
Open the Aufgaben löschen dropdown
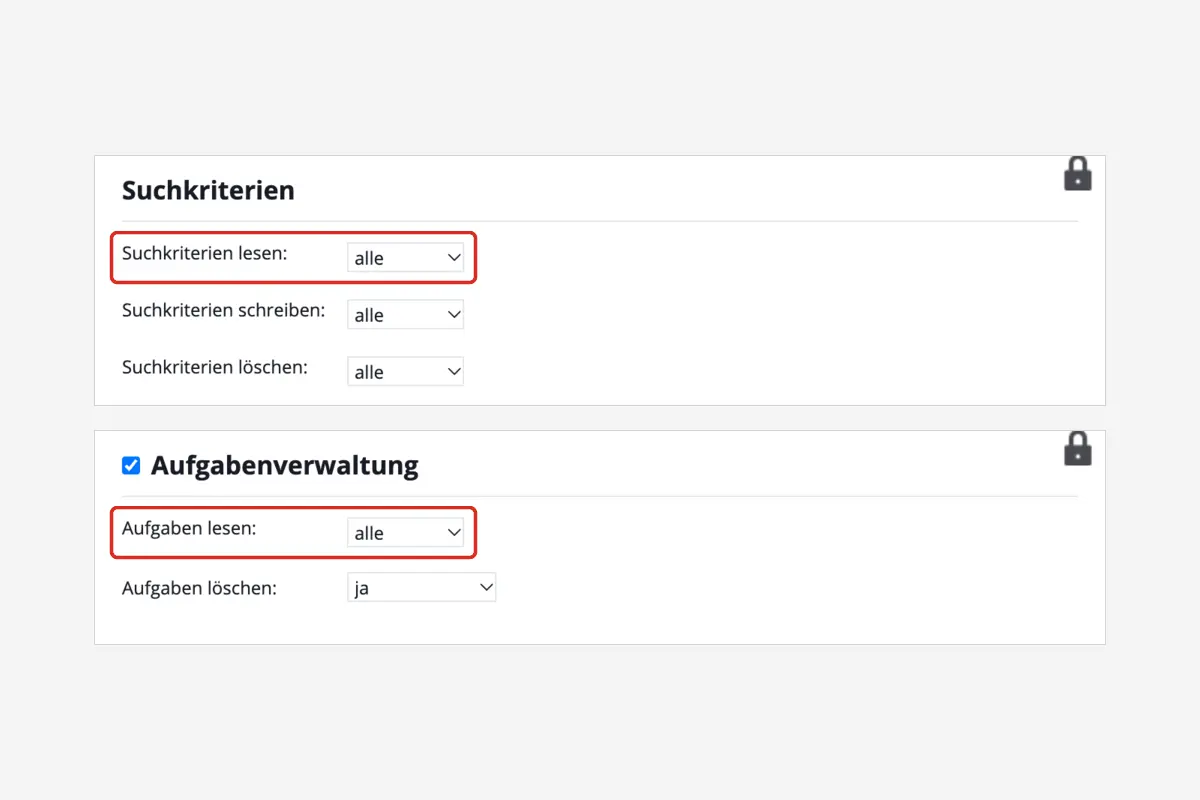tap(422, 588)
